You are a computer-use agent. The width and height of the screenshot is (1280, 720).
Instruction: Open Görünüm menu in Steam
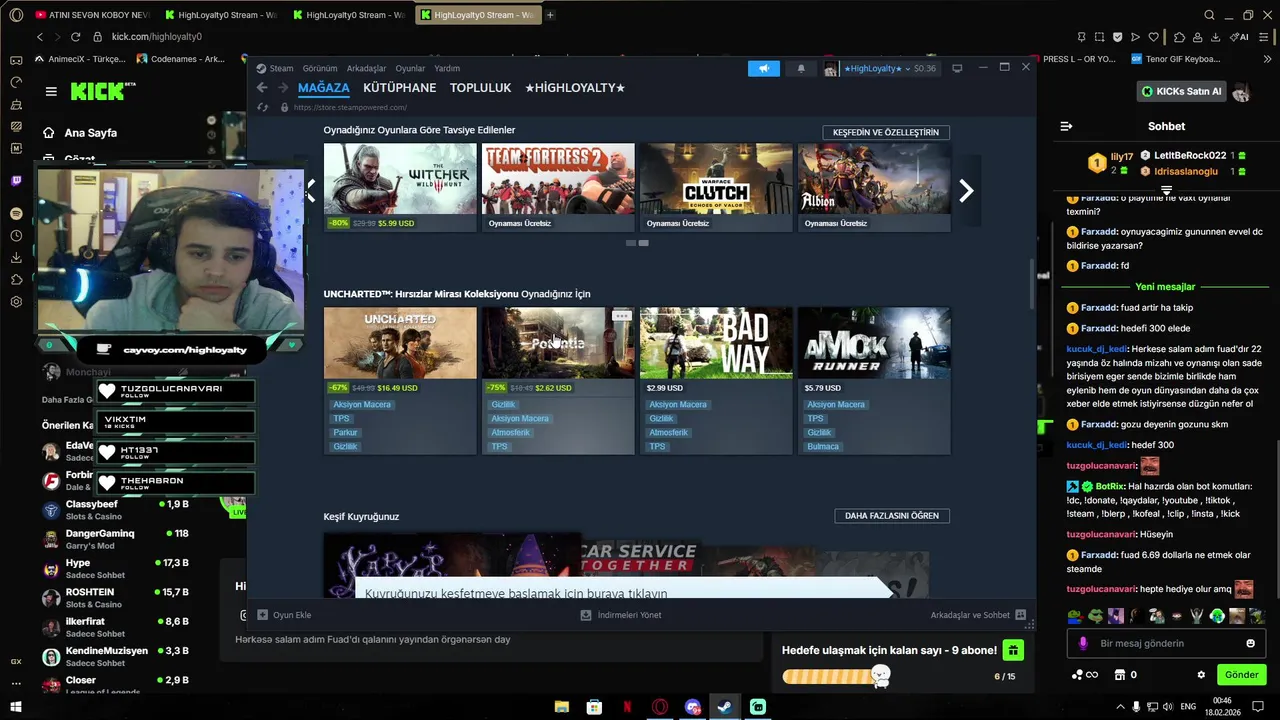coord(320,69)
